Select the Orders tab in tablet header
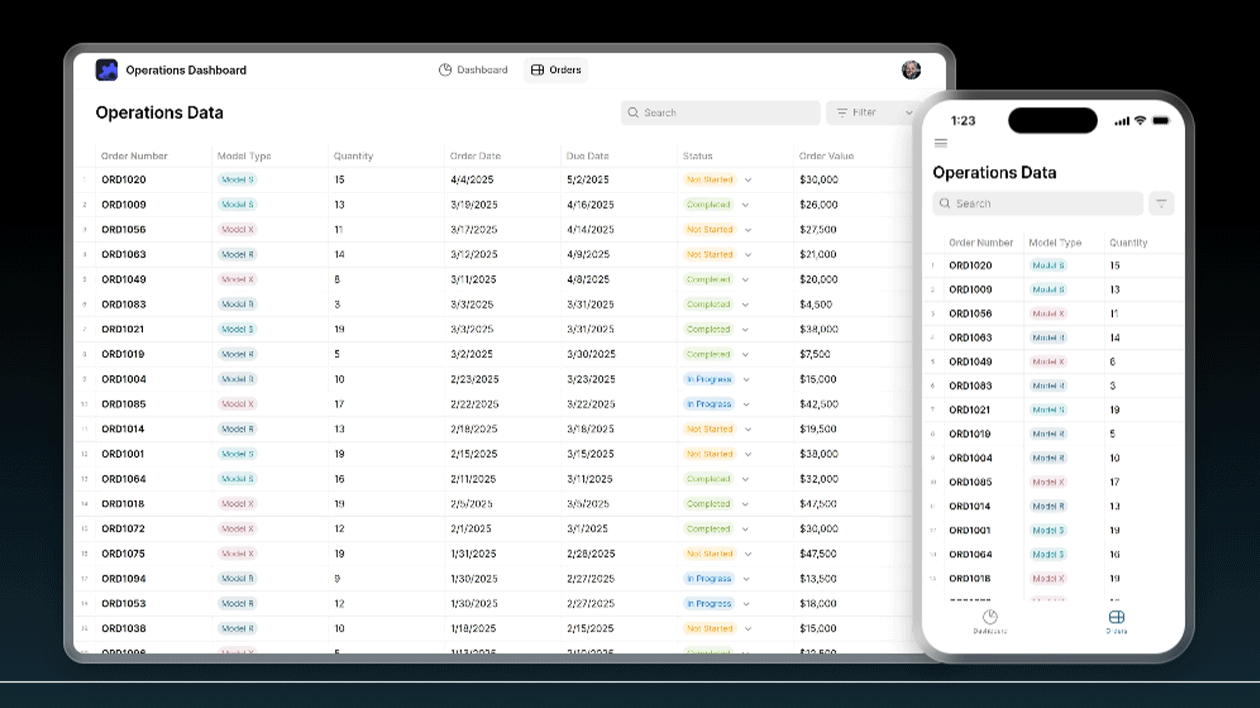Viewport: 1260px width, 708px height. click(556, 70)
